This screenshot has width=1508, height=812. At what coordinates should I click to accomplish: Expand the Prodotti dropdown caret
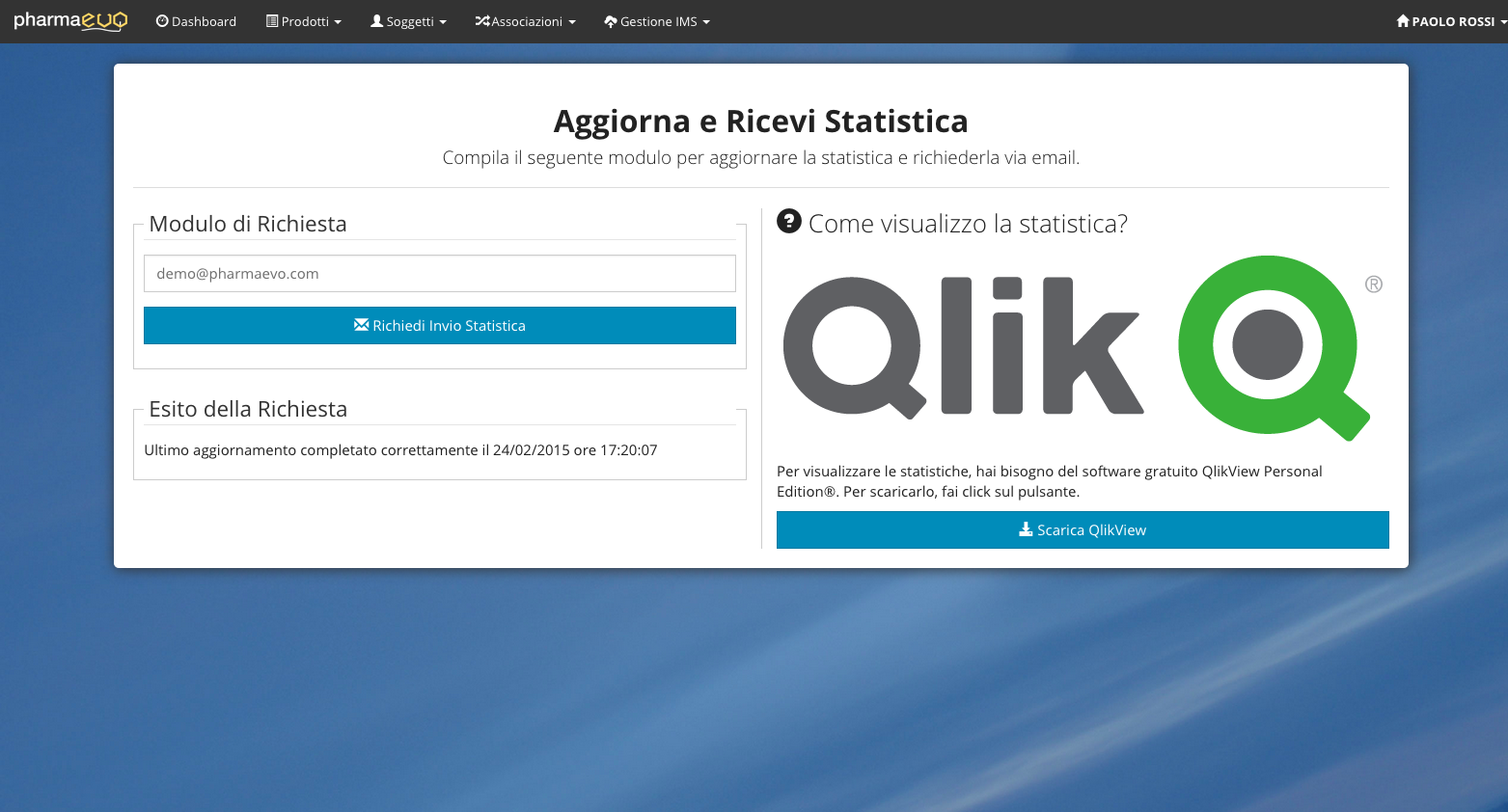tap(338, 22)
